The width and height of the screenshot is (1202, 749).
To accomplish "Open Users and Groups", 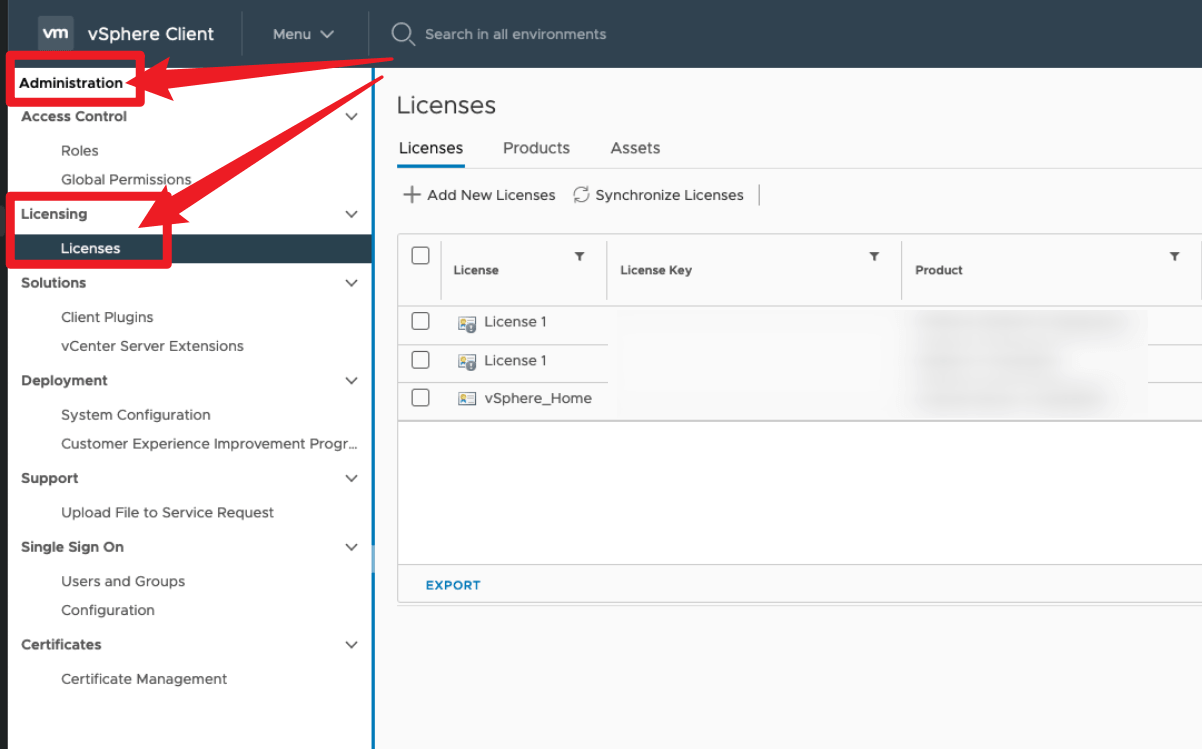I will point(123,582).
